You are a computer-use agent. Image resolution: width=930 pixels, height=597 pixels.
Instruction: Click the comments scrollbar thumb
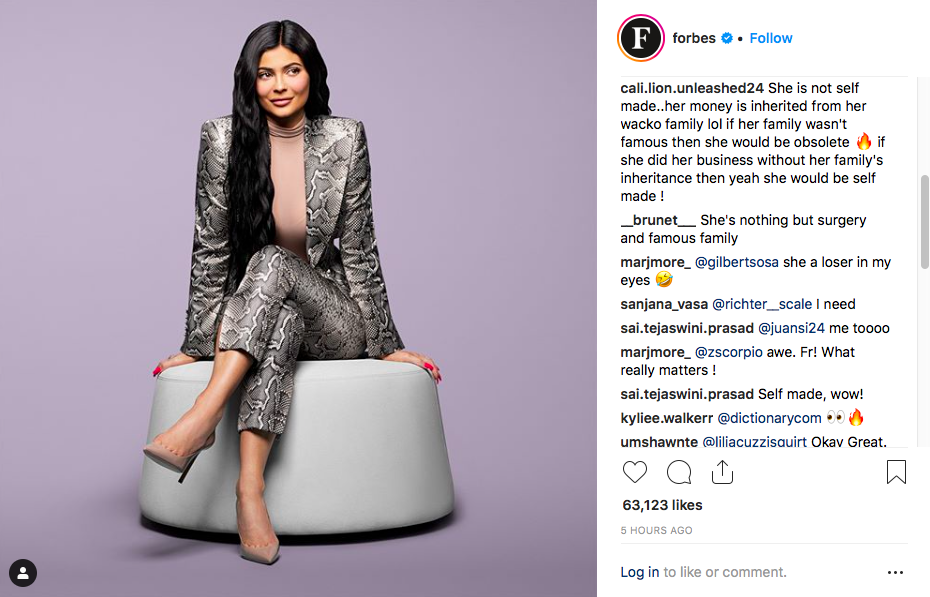click(x=924, y=222)
